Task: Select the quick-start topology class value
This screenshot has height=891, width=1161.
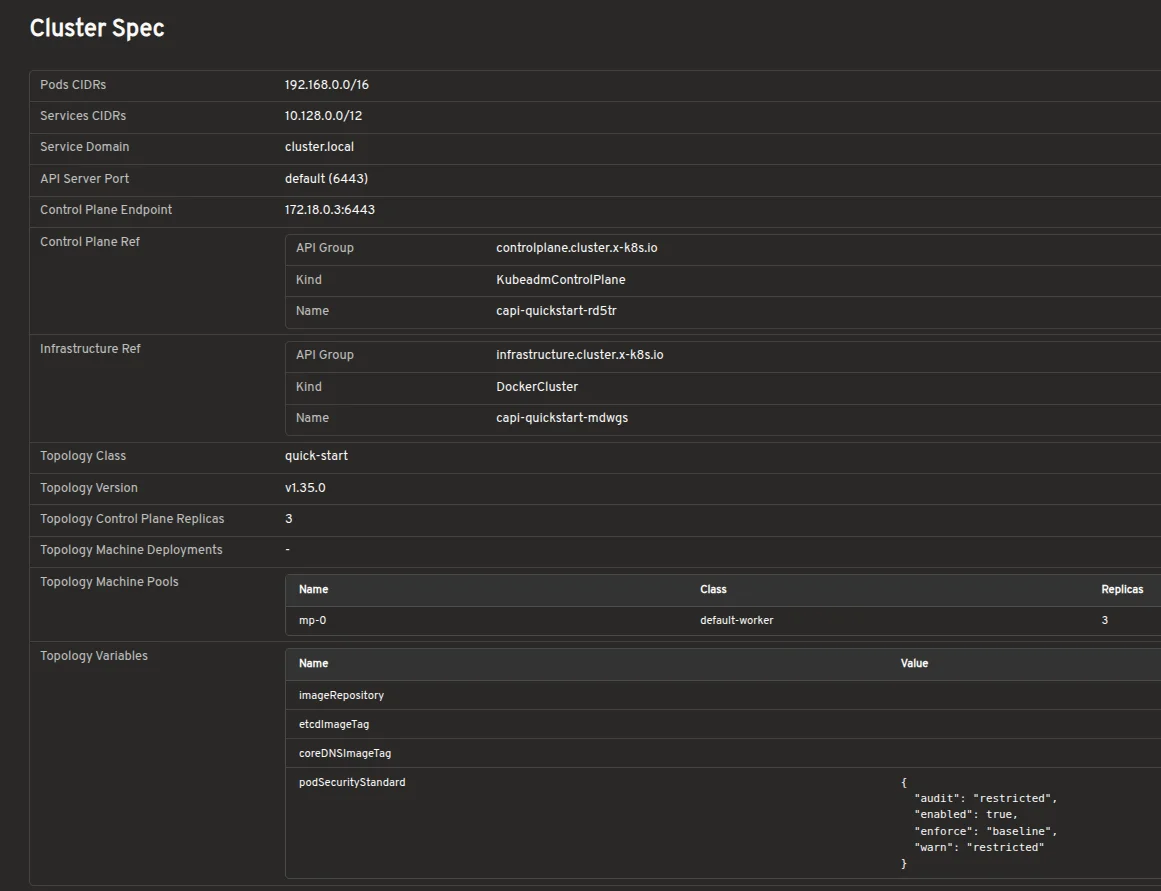Action: [x=316, y=456]
